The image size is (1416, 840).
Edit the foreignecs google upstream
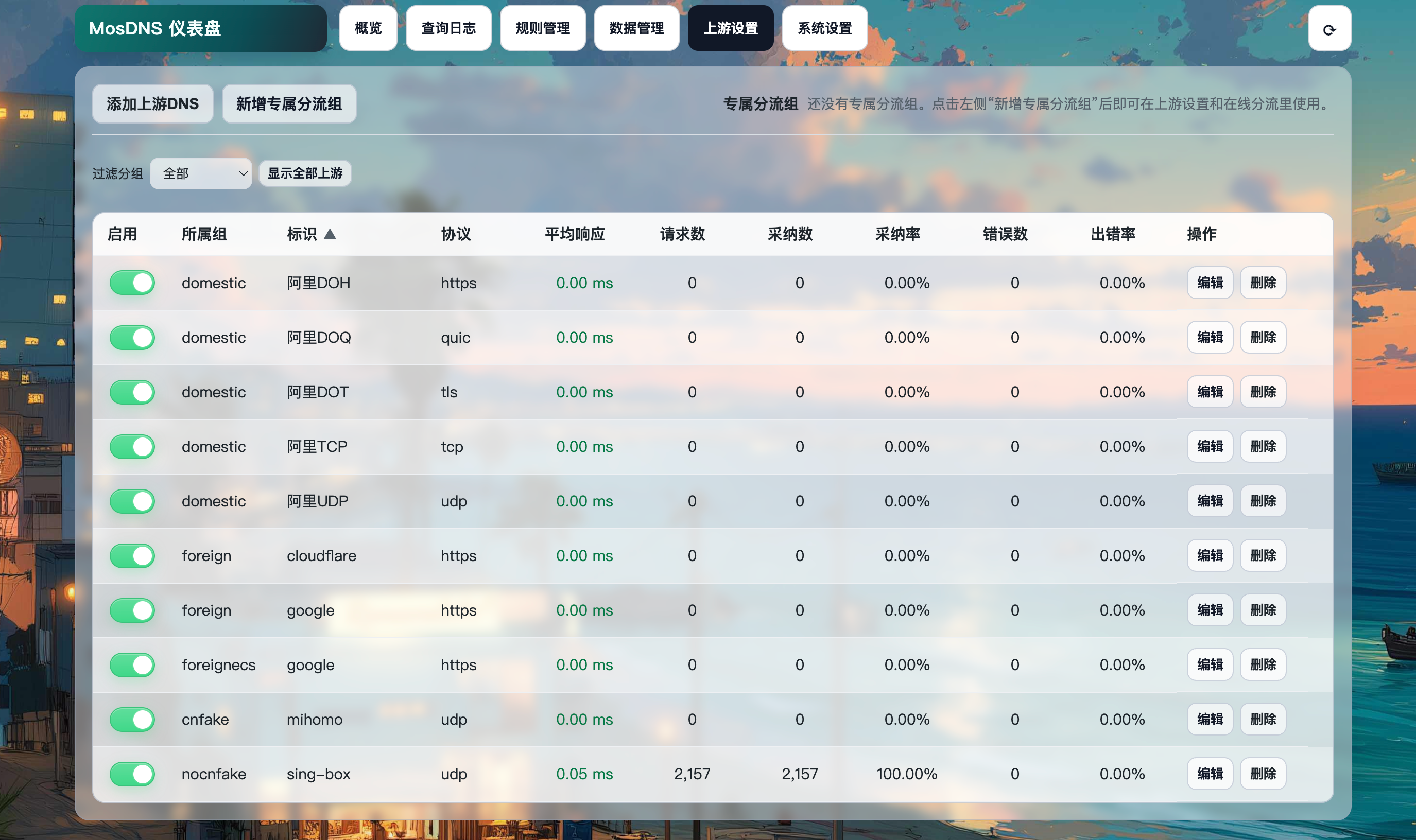click(x=1210, y=664)
